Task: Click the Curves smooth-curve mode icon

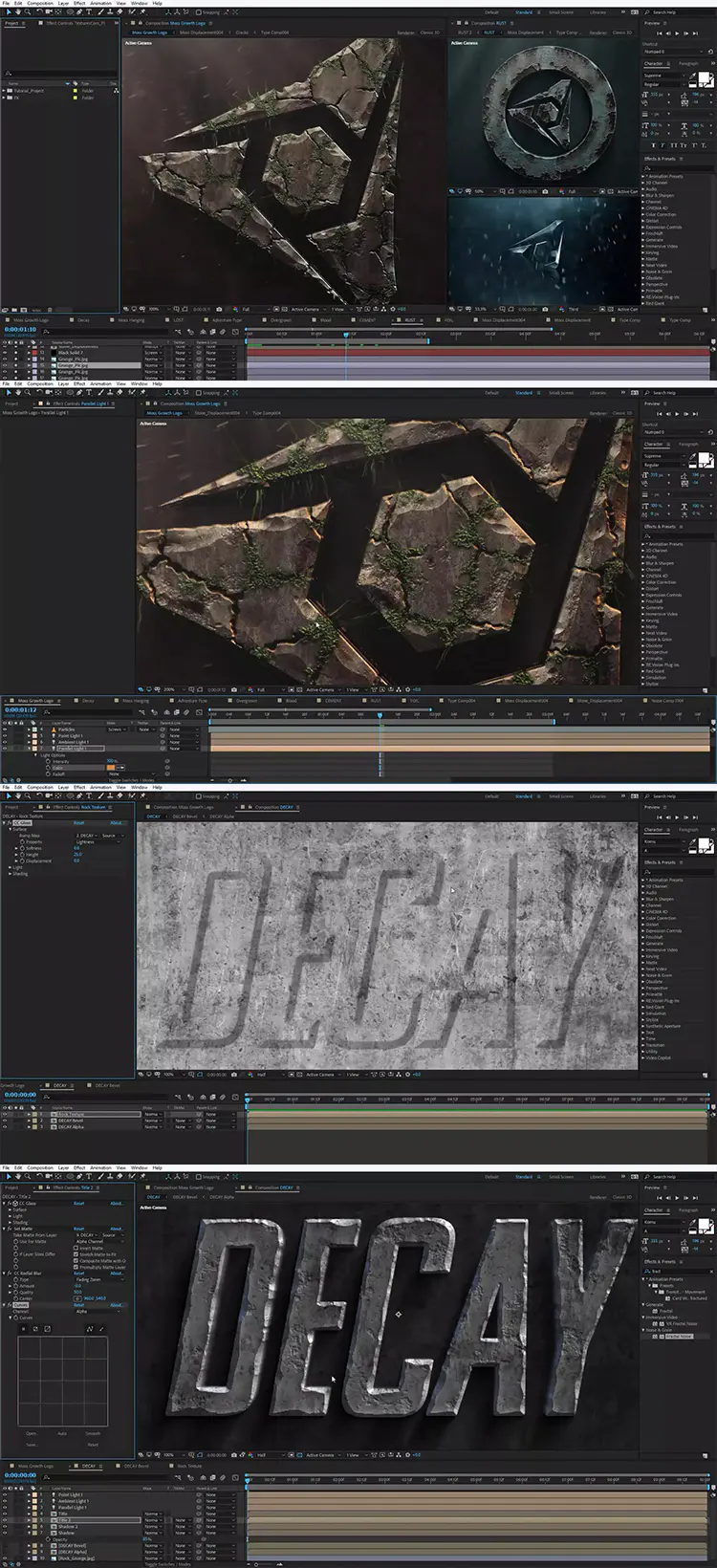Action: (90, 1329)
